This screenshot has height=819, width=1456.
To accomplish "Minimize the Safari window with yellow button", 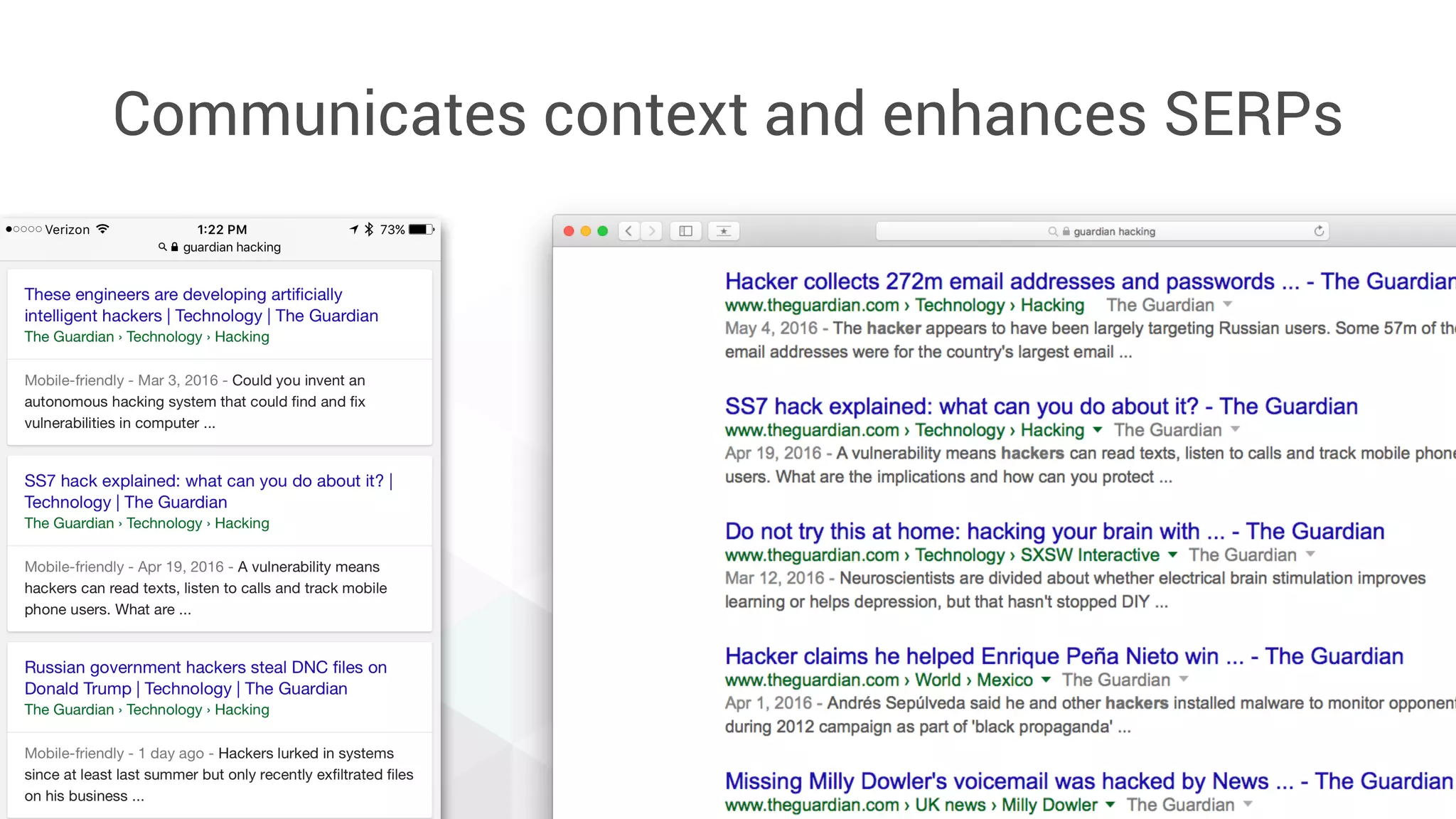I will [586, 231].
